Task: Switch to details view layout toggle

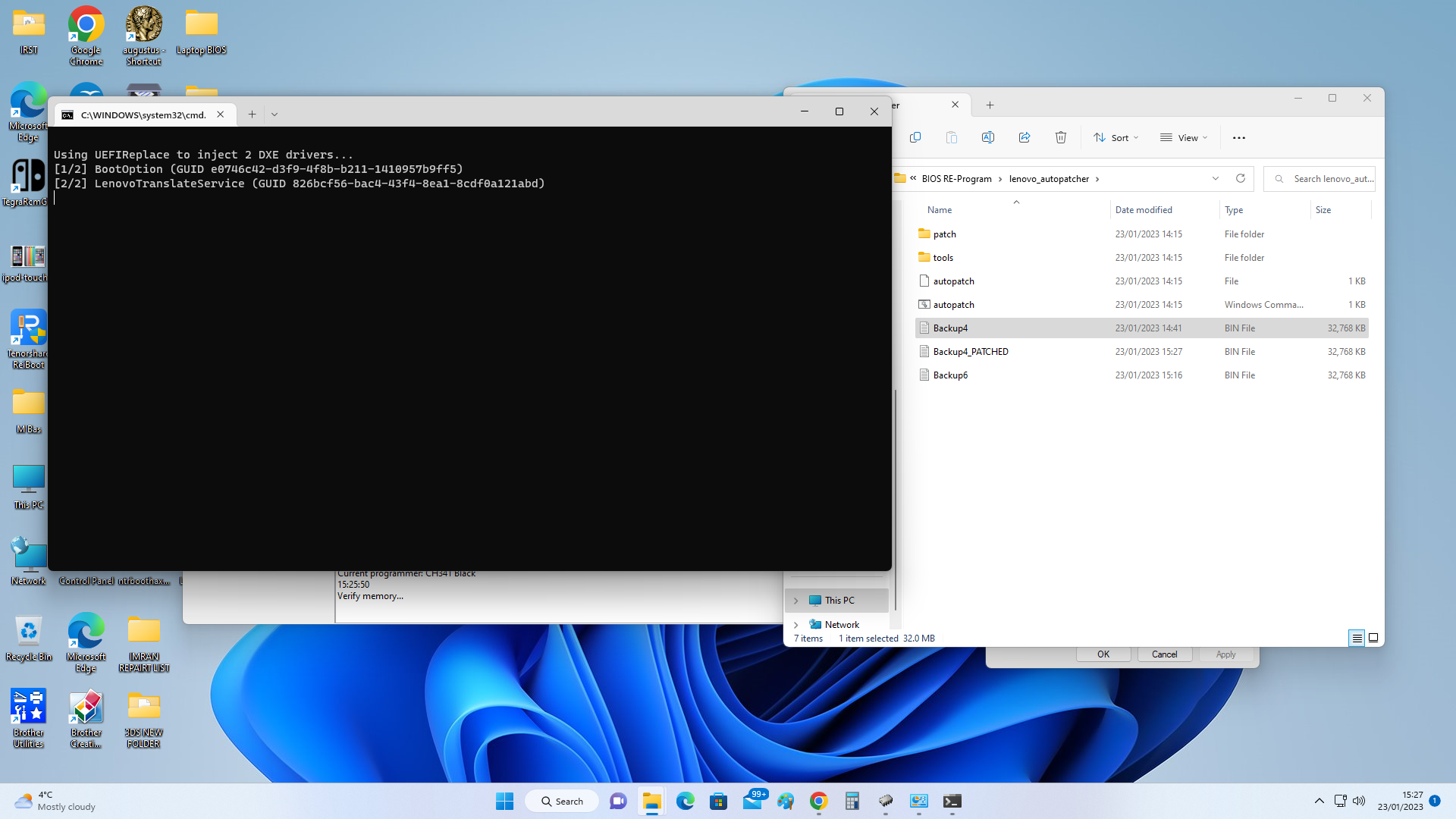Action: point(1357,638)
